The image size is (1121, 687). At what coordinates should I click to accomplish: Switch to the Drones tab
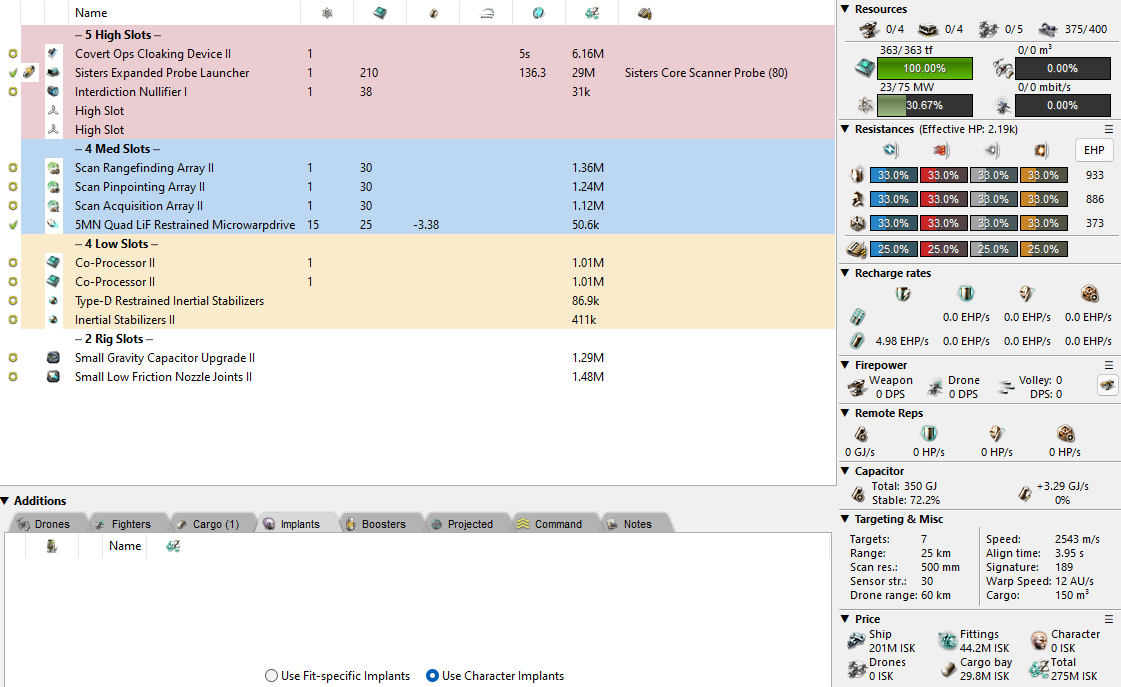coord(43,524)
